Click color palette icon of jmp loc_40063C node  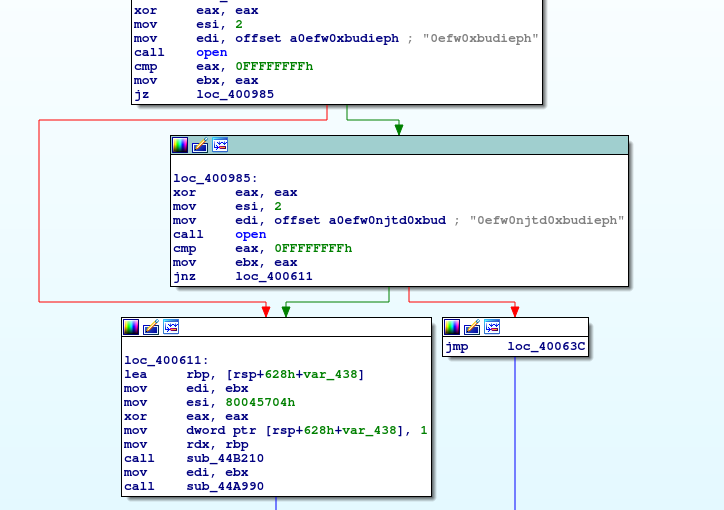452,327
